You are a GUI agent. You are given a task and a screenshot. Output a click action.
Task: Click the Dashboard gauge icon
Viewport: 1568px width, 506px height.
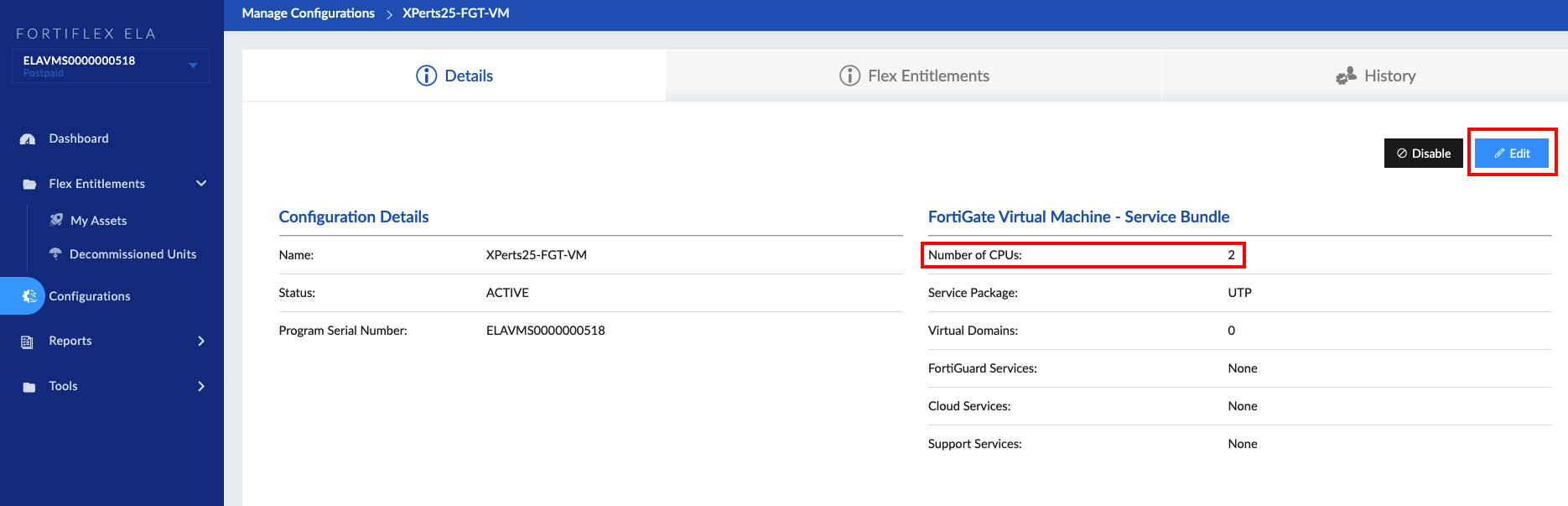(28, 139)
